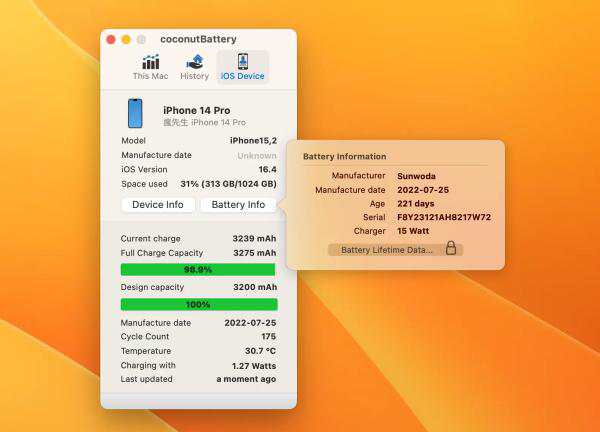Click iOS Version value 16.4
The image size is (600, 432).
click(x=267, y=170)
